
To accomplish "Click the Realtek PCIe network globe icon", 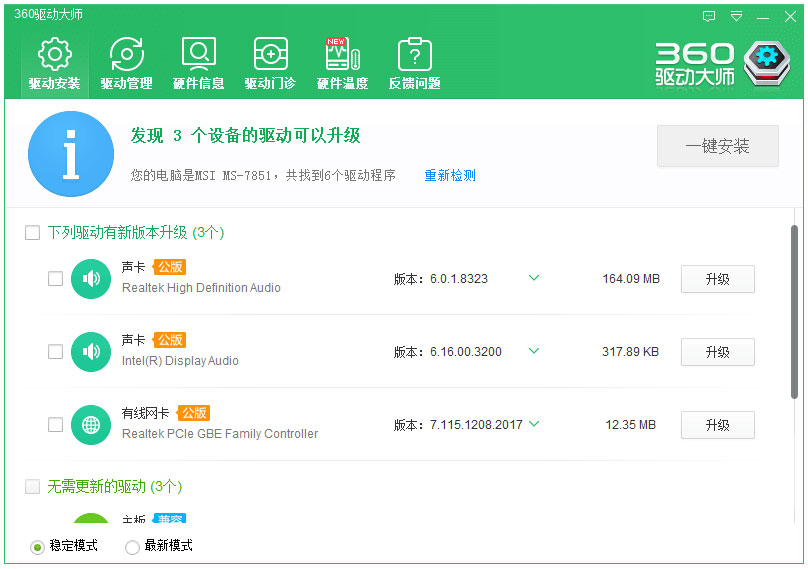I will (91, 425).
